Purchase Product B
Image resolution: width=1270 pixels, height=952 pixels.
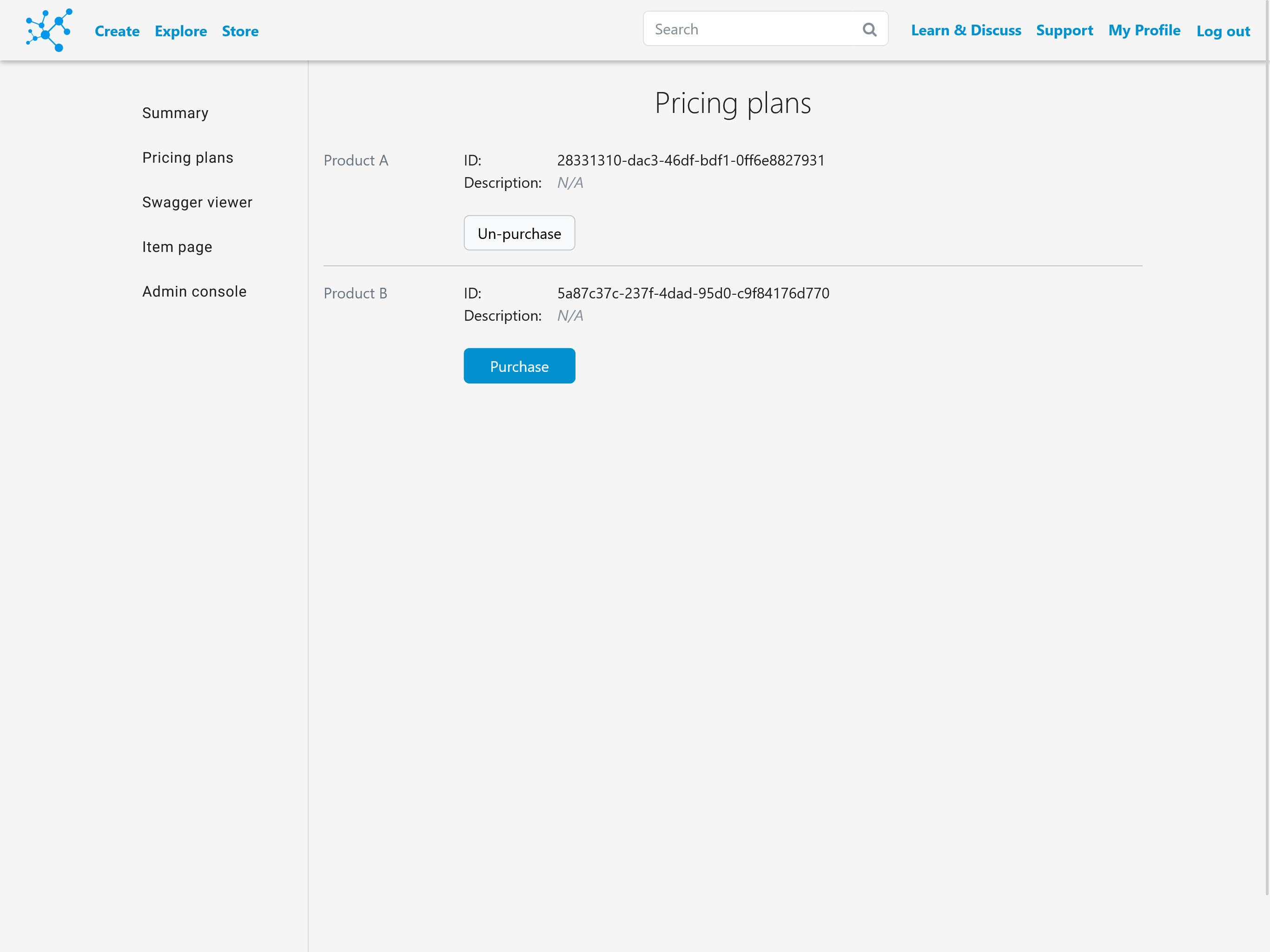pyautogui.click(x=519, y=366)
